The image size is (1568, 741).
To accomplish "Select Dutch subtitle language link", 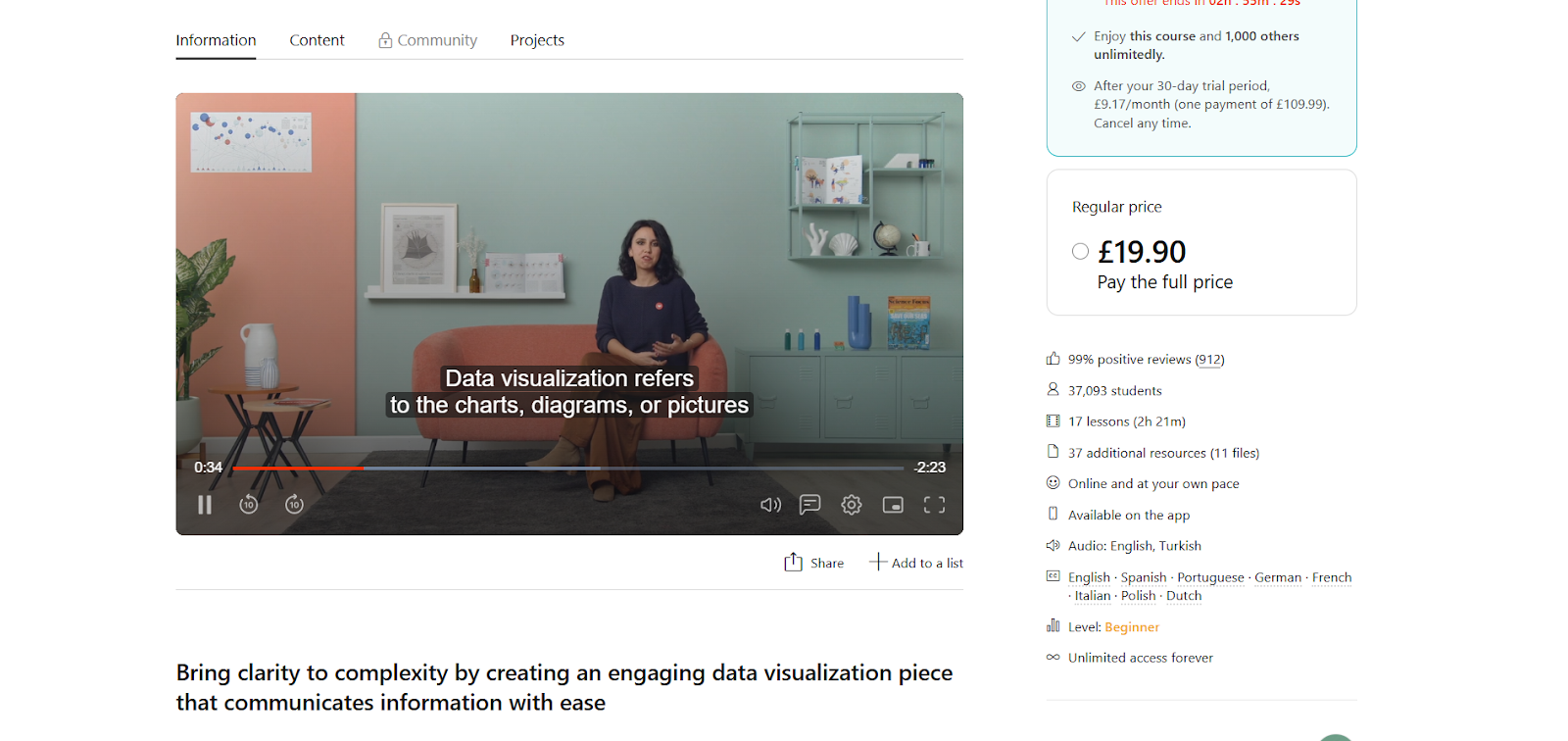I will [1184, 596].
